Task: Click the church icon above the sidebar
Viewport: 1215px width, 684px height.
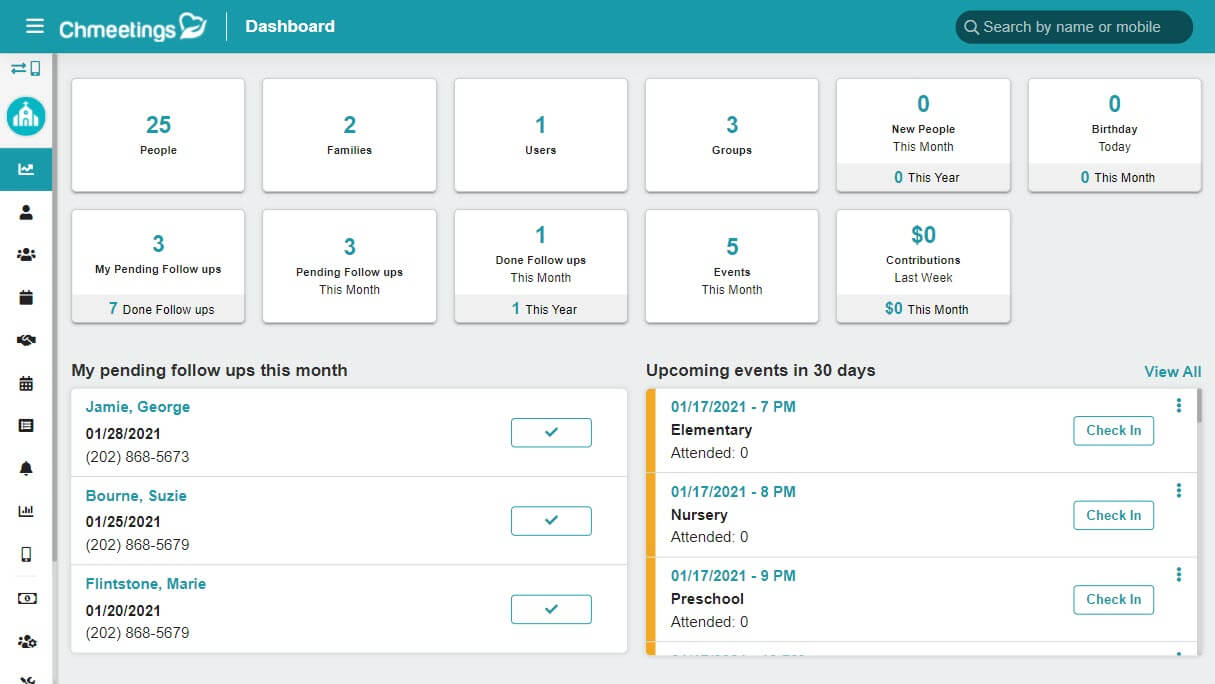Action: pyautogui.click(x=26, y=116)
